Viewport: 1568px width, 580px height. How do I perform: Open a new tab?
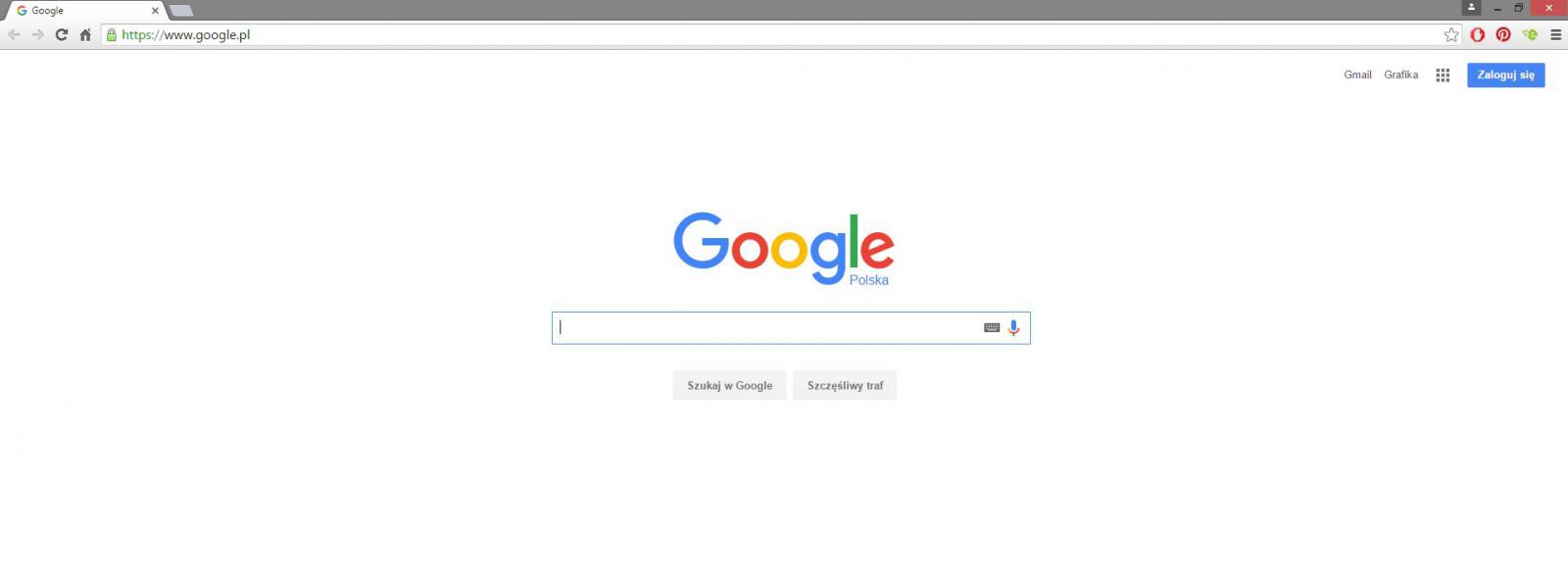coord(181,11)
